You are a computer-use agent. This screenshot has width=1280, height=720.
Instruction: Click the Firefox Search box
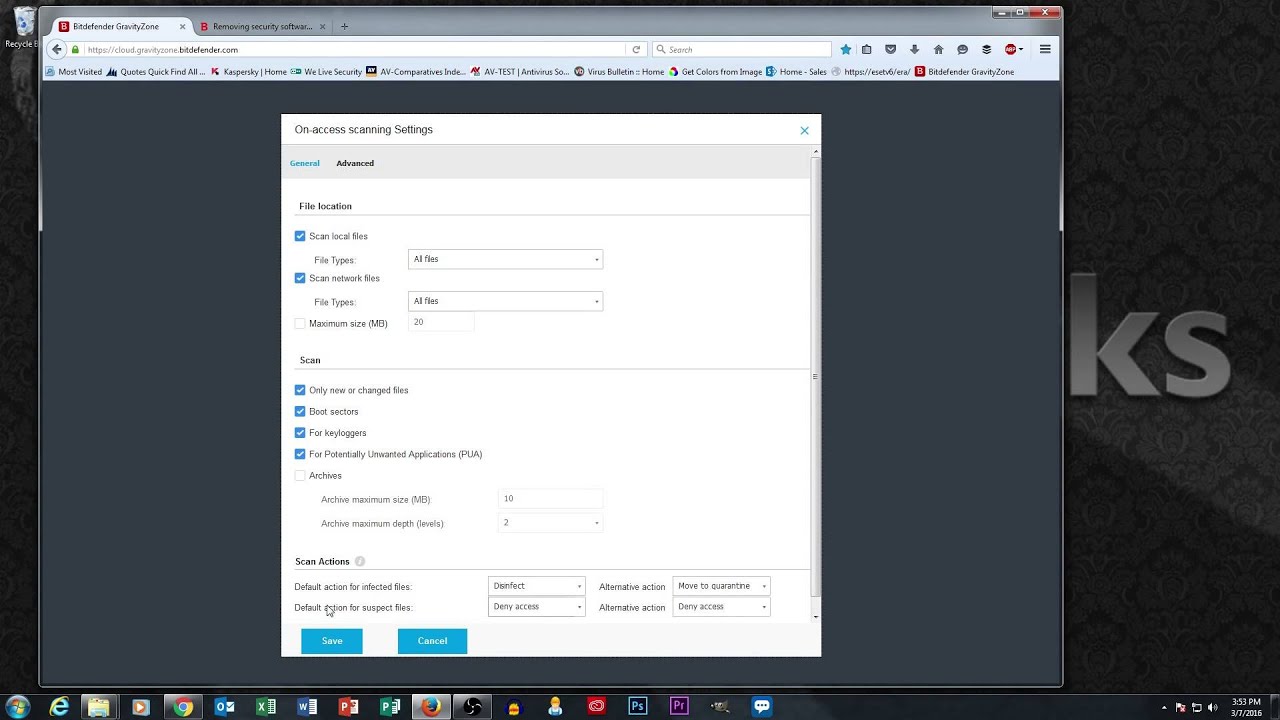click(742, 49)
